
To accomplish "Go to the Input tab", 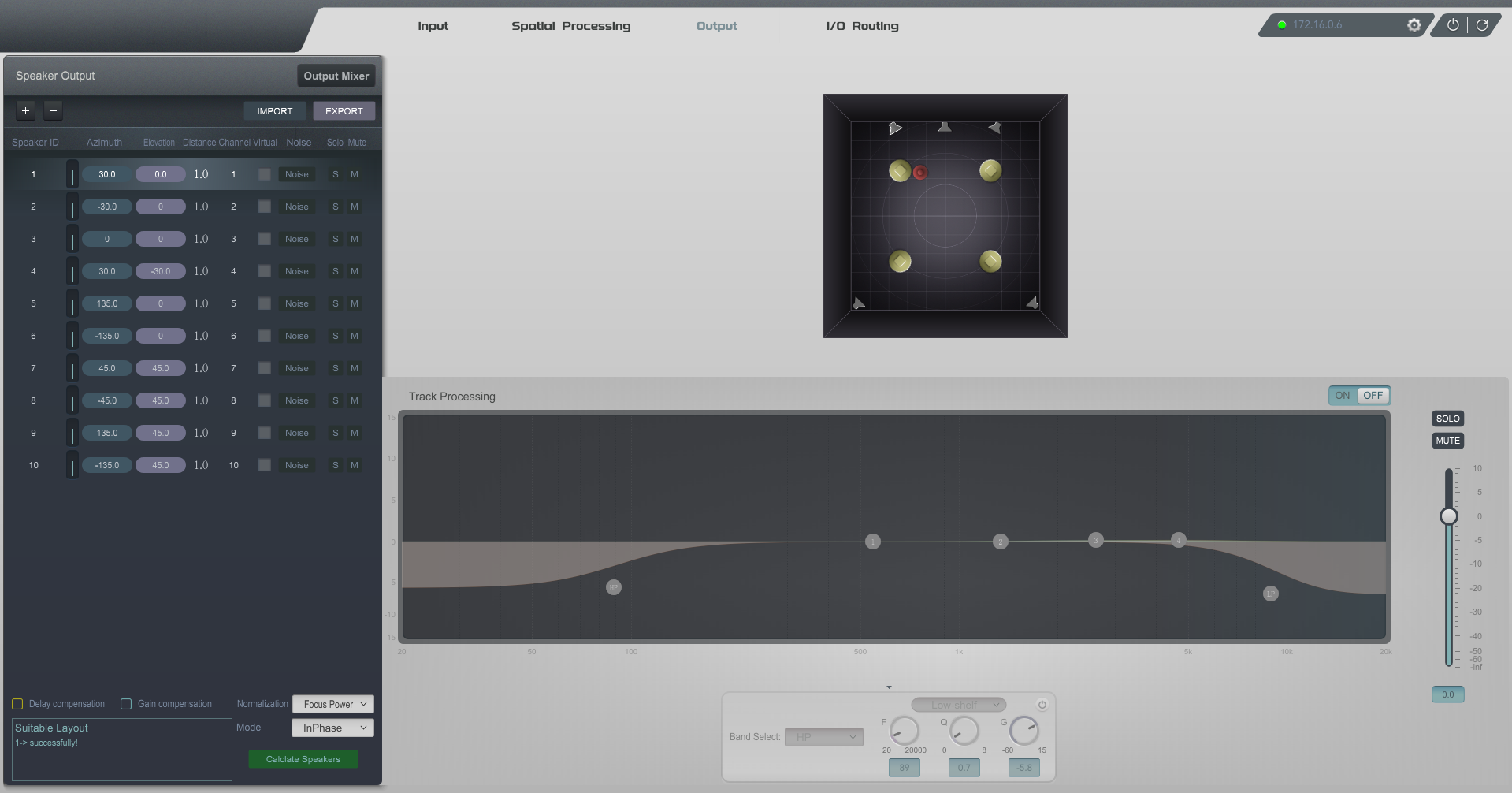I will click(433, 26).
